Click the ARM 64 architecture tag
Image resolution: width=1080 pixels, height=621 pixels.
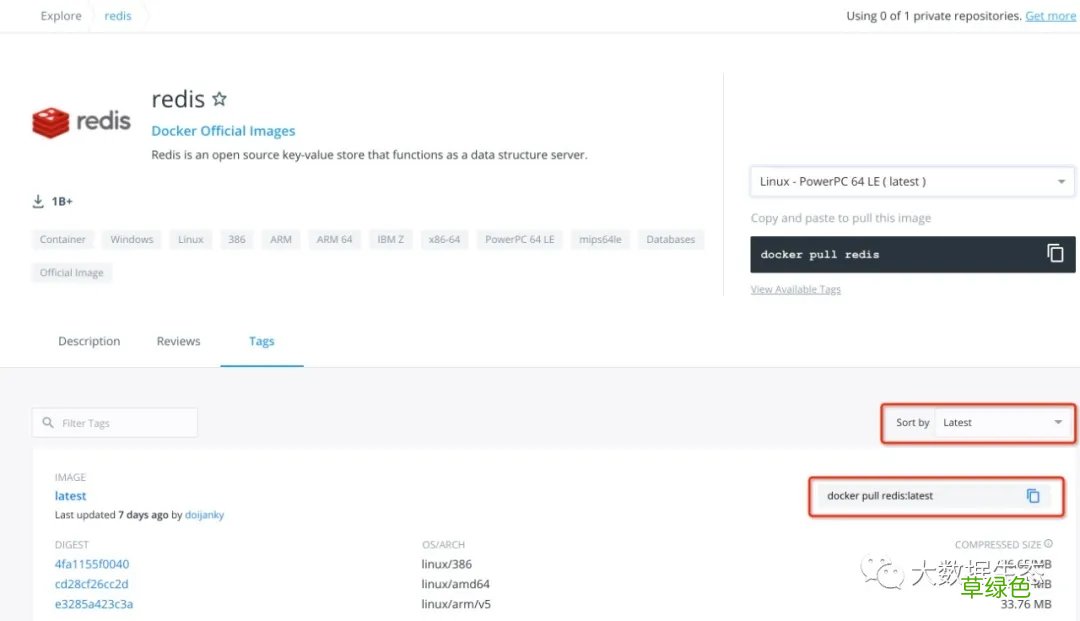pos(335,240)
